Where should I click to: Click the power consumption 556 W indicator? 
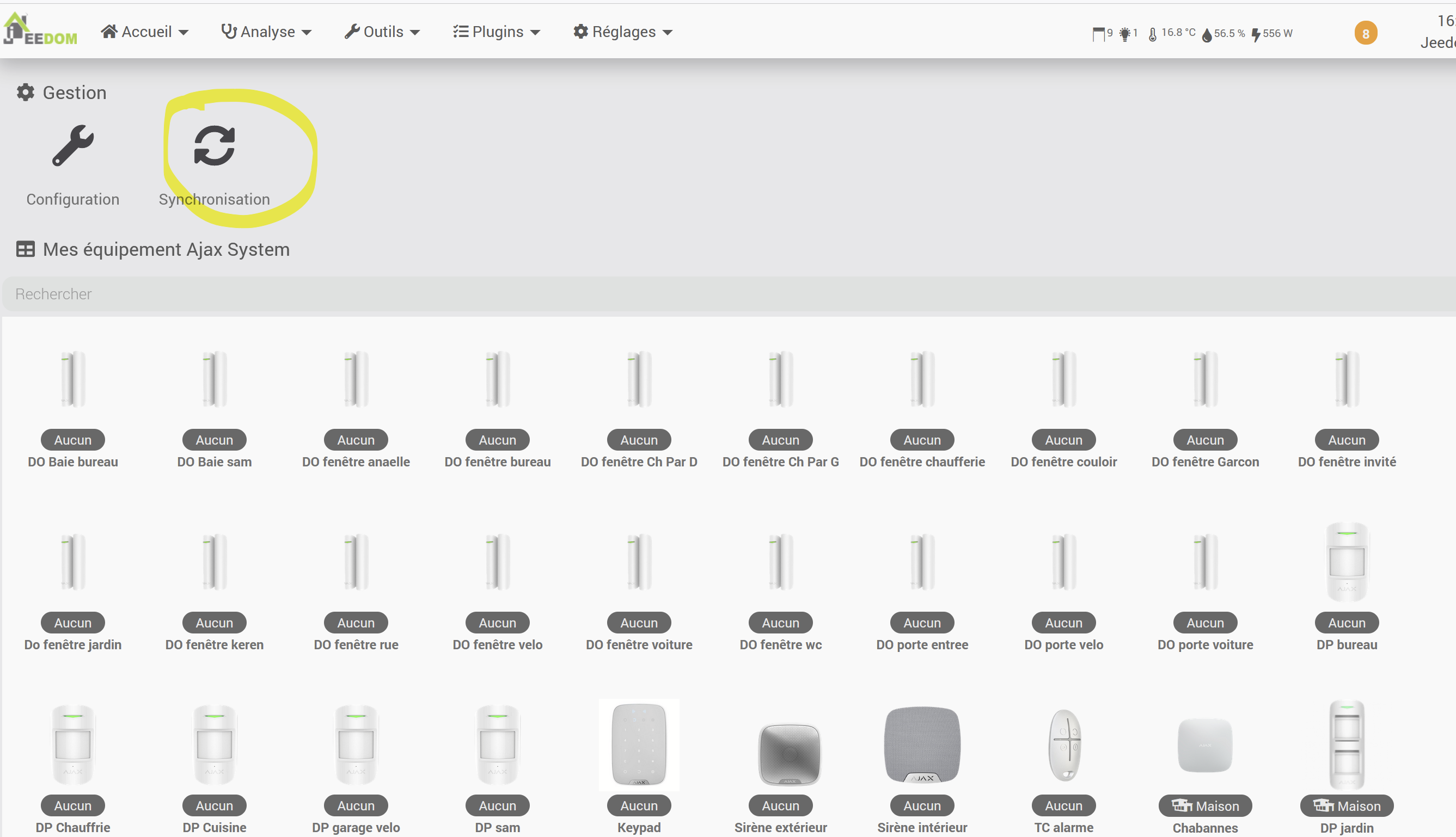pyautogui.click(x=1271, y=34)
